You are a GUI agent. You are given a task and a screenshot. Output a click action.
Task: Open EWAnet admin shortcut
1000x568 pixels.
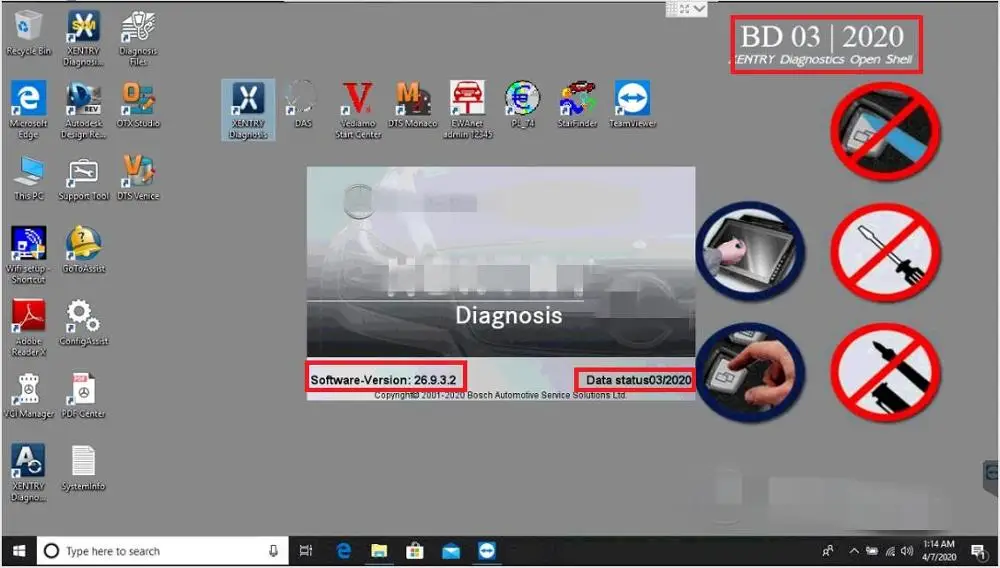coord(467,110)
